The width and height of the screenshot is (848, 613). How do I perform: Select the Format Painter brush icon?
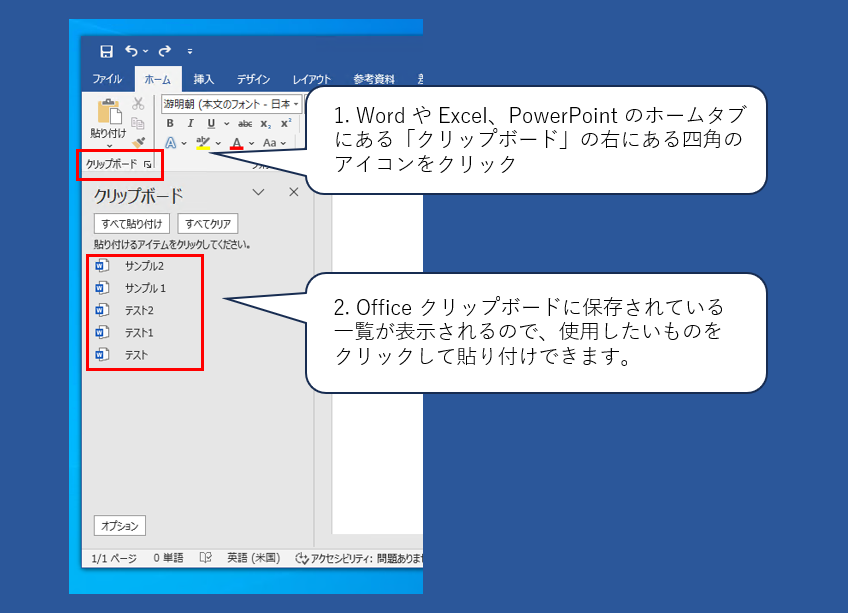(x=139, y=142)
